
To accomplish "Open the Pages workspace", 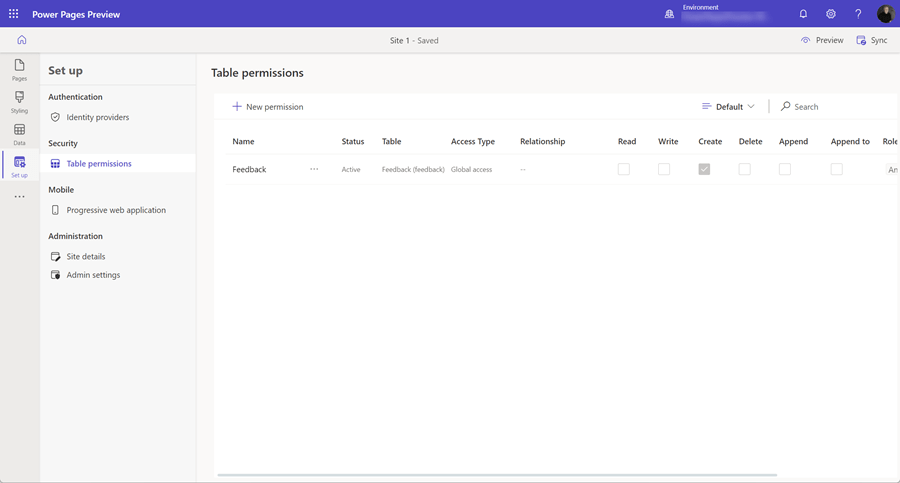I will coord(19,70).
